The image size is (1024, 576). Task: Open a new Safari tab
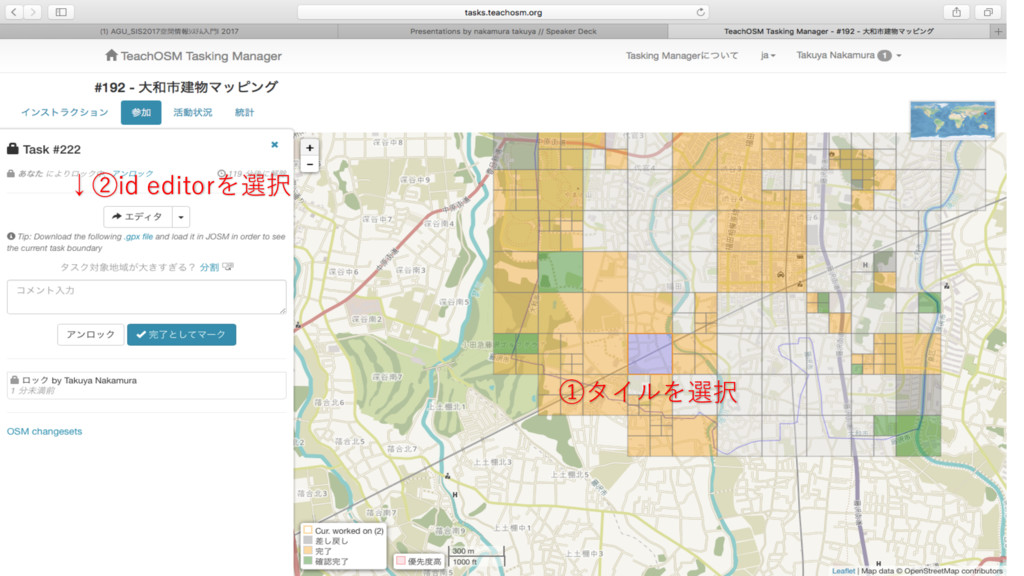coord(997,31)
